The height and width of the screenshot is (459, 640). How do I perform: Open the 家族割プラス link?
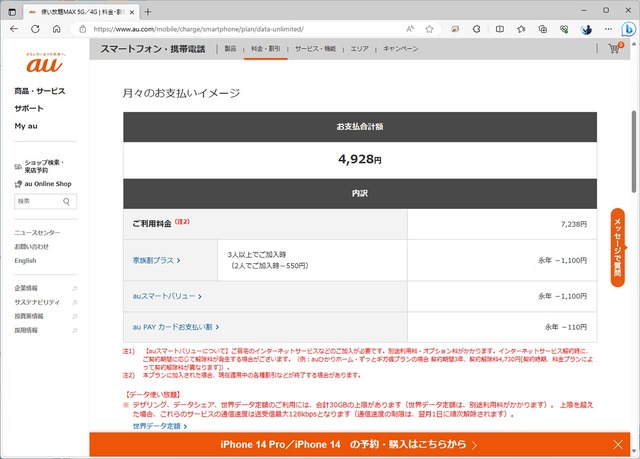coord(156,260)
